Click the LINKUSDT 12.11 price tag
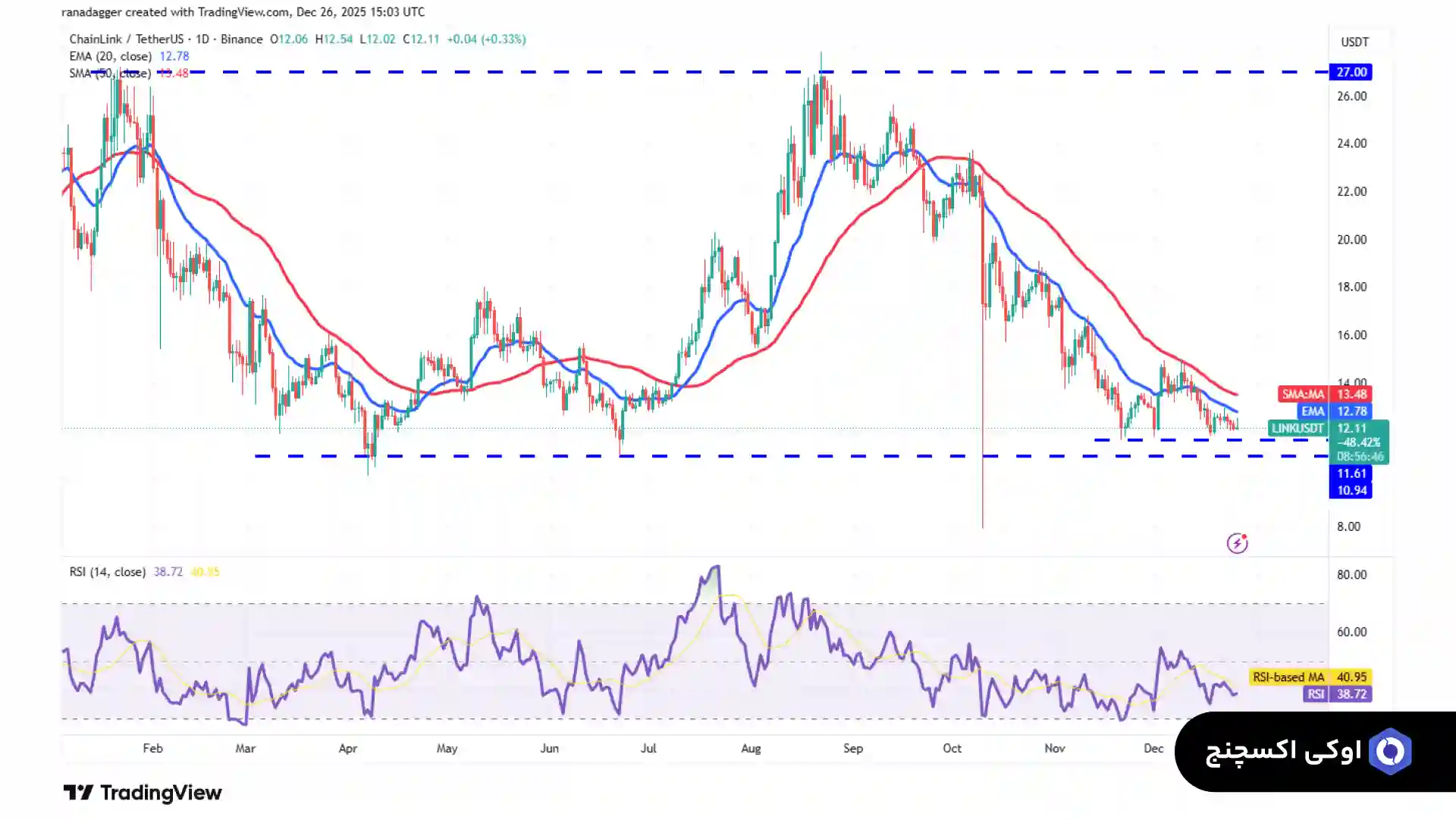The width and height of the screenshot is (1456, 820). [x=1327, y=429]
